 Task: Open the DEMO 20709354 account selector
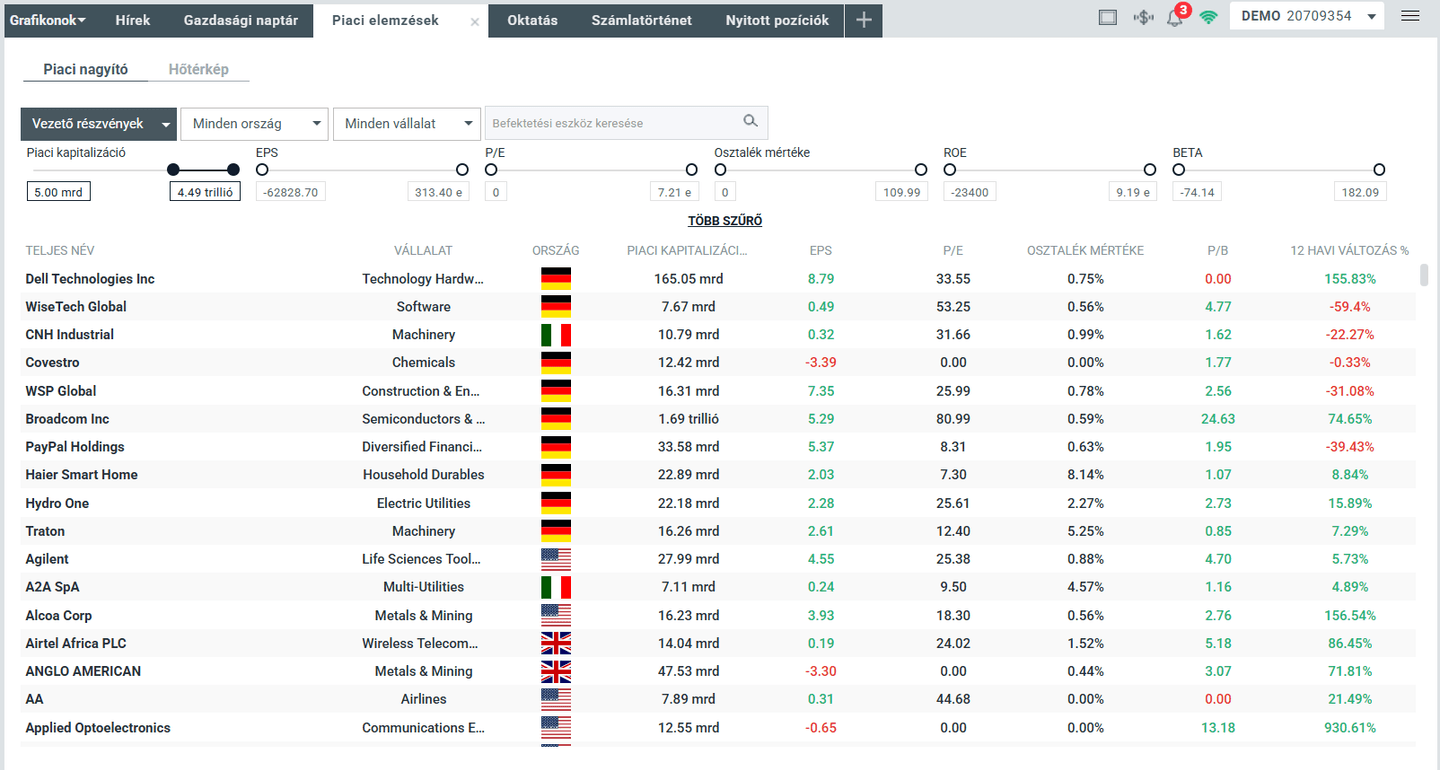click(1306, 16)
